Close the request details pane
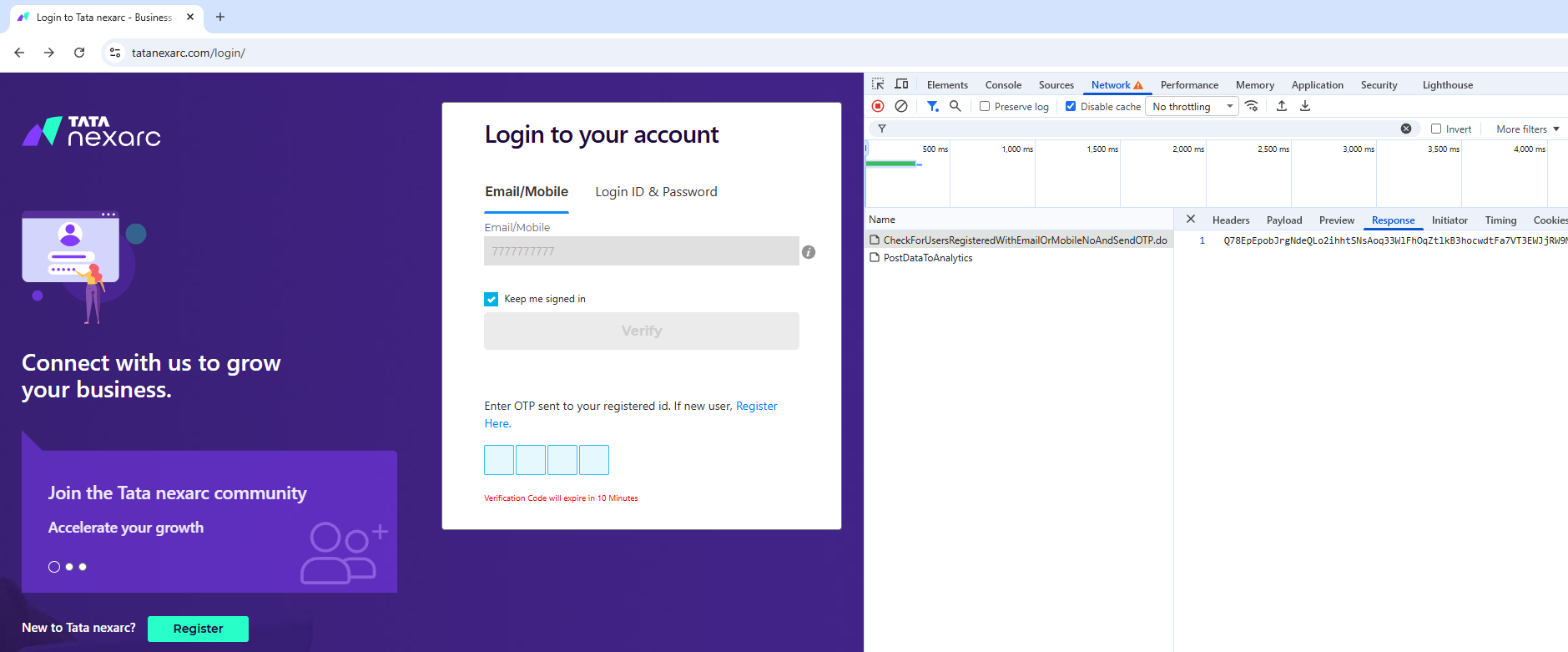 click(1191, 219)
